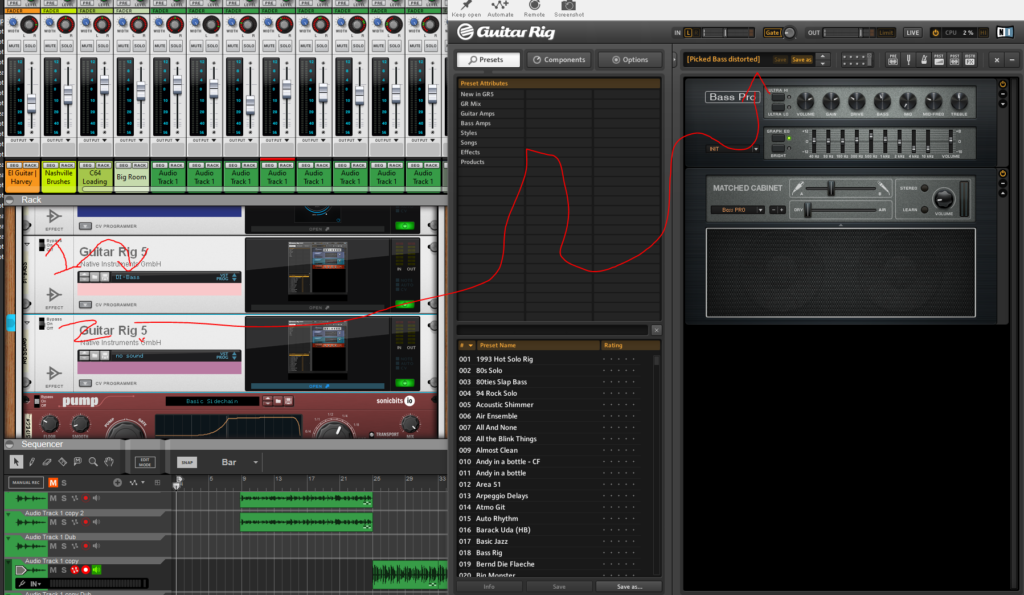Collapse the Rack section
Screen dimensions: 1024x595
(x=10, y=200)
